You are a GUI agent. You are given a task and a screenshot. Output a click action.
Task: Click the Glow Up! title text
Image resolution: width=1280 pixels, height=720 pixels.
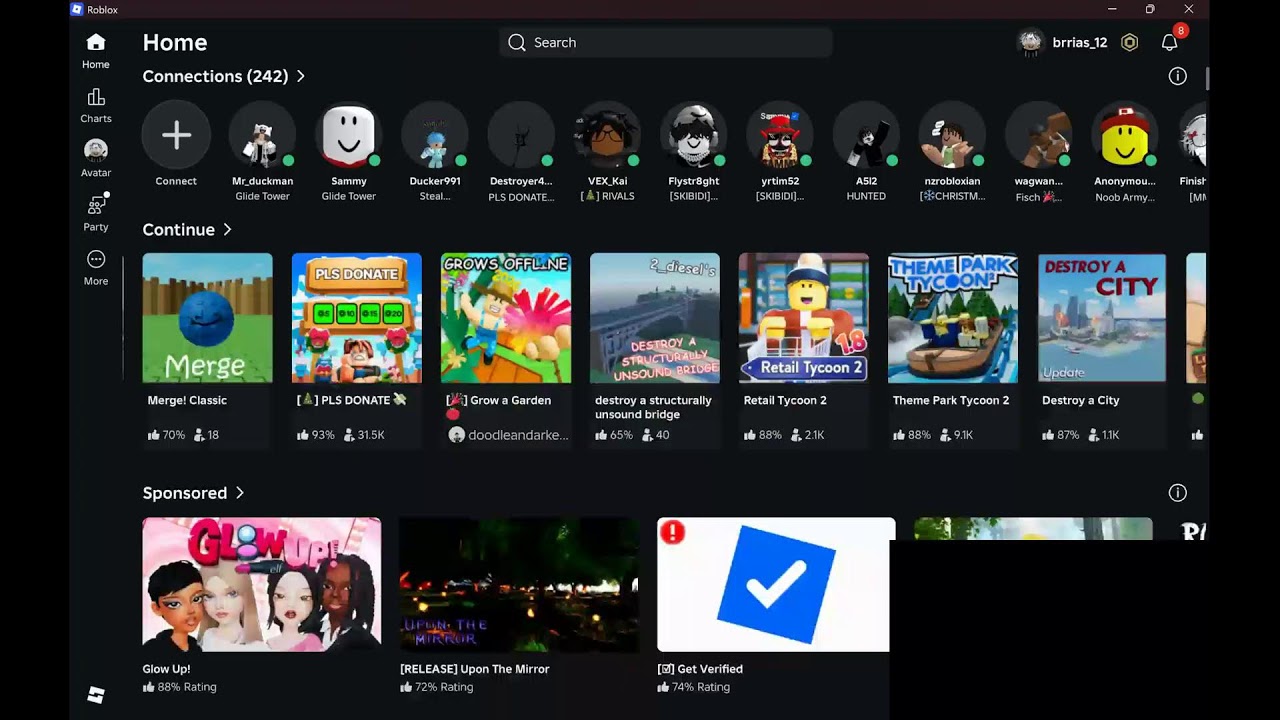[166, 669]
